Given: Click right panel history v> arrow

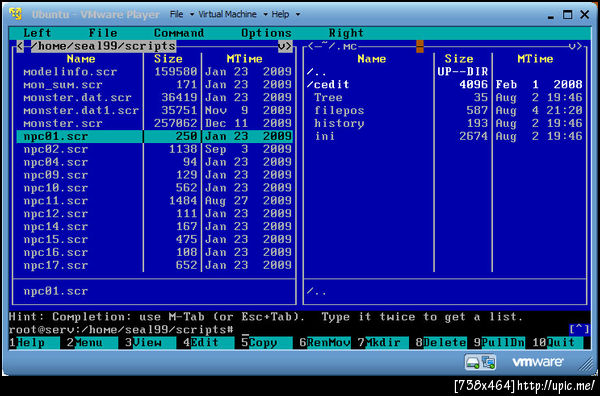Looking at the screenshot, I should (x=575, y=46).
